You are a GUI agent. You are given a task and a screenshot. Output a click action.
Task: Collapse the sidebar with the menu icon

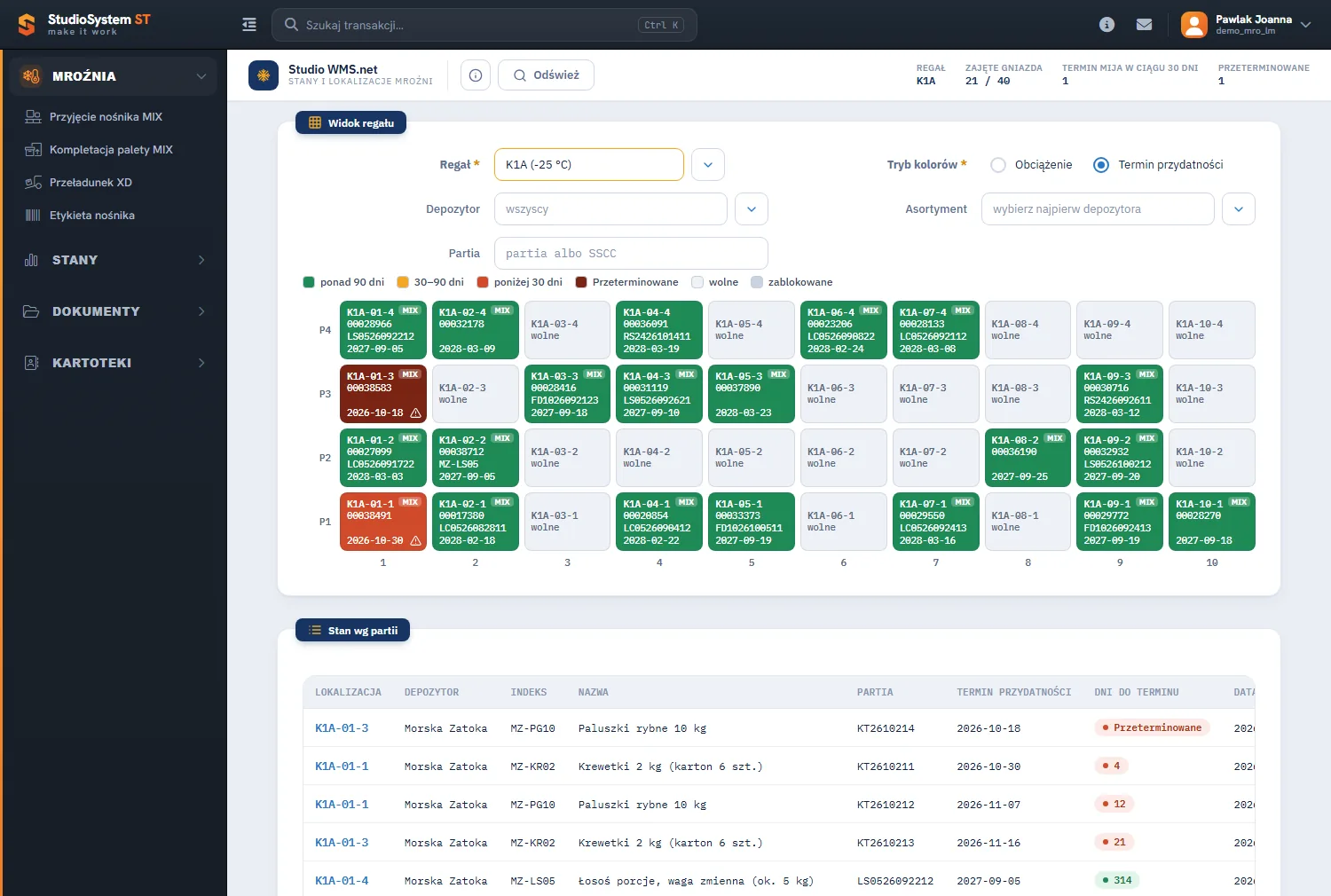click(249, 25)
